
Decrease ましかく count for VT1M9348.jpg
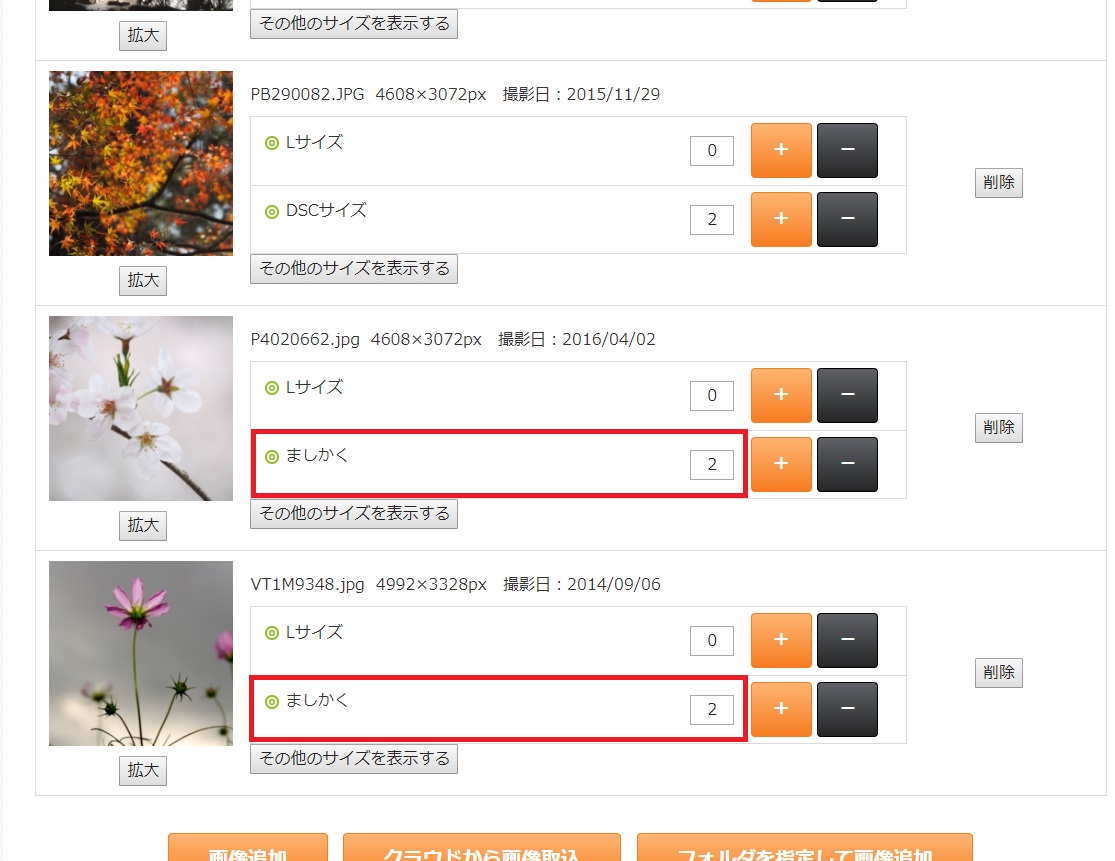click(847, 709)
